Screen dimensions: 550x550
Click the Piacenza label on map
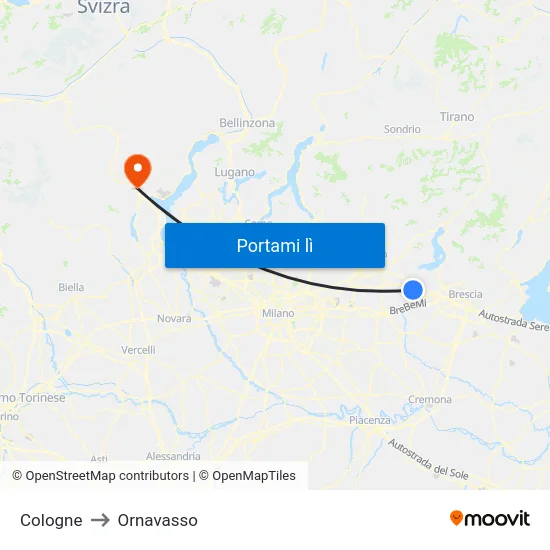click(x=370, y=420)
